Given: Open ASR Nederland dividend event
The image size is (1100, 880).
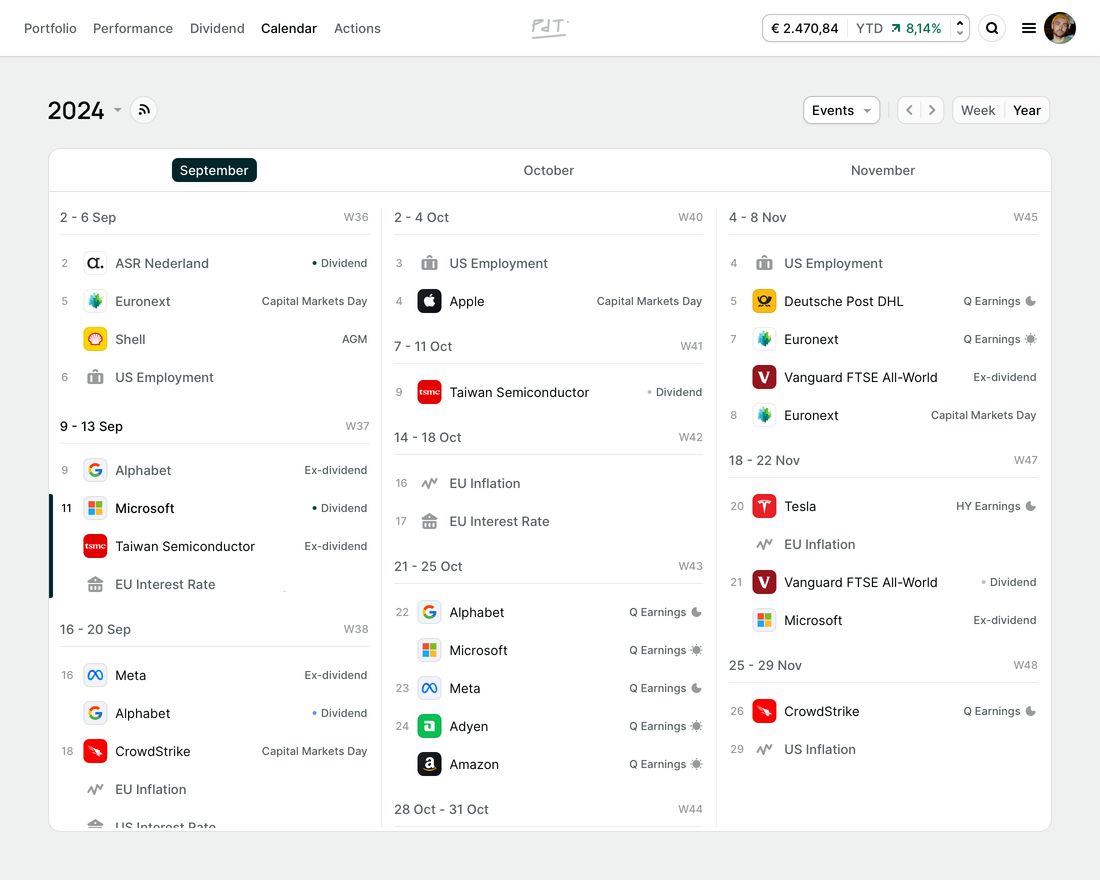Looking at the screenshot, I should (214, 263).
